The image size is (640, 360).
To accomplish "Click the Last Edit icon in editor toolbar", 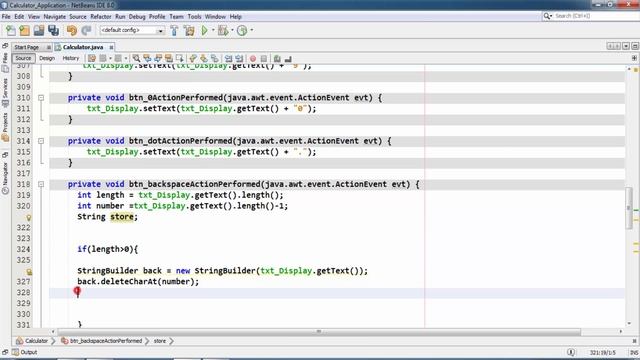I will click(92, 58).
